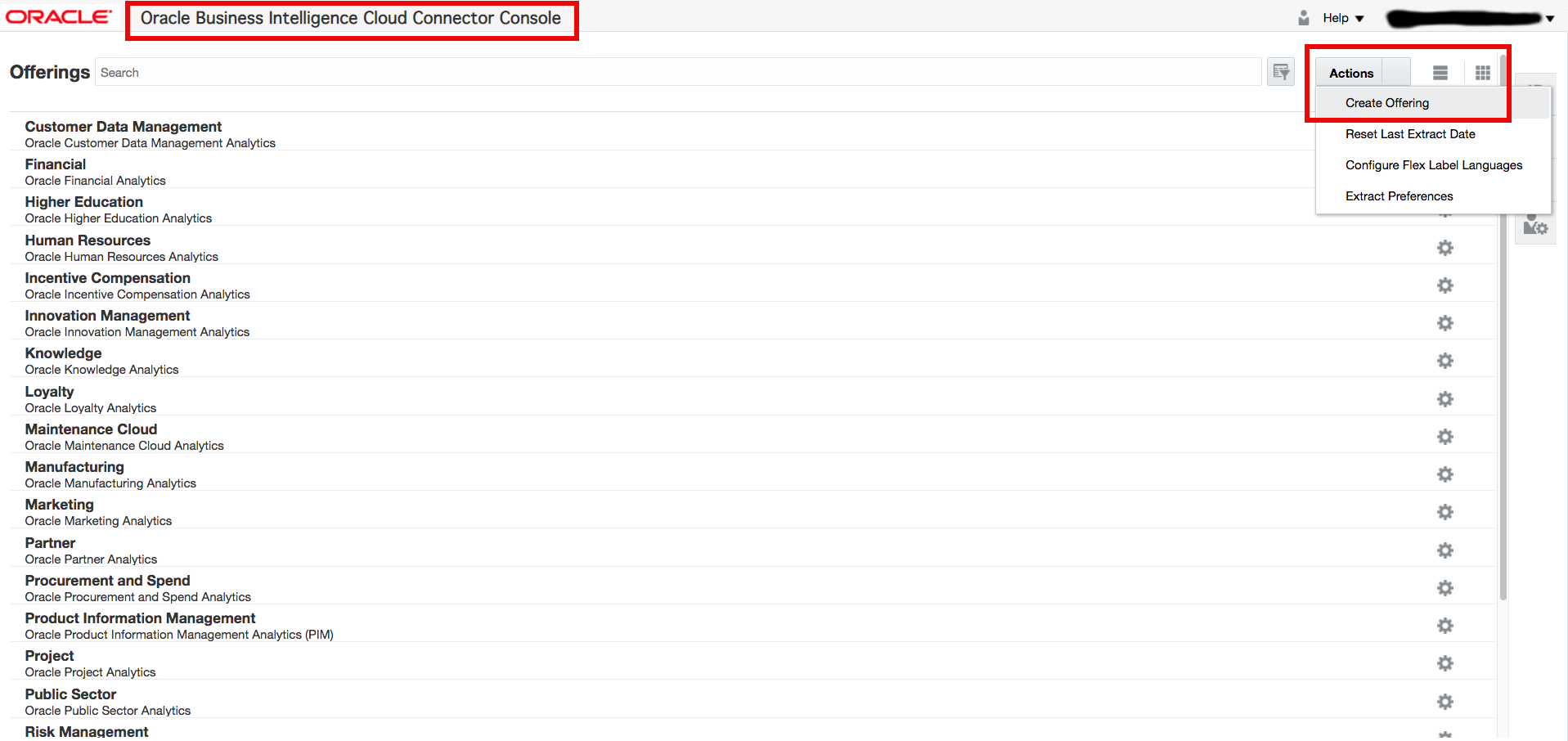Open the Project offering gear icon

1445,663
